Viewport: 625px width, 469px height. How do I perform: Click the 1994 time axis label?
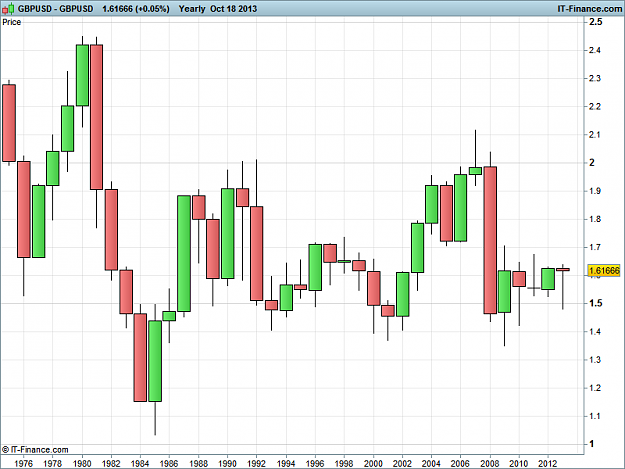point(286,463)
